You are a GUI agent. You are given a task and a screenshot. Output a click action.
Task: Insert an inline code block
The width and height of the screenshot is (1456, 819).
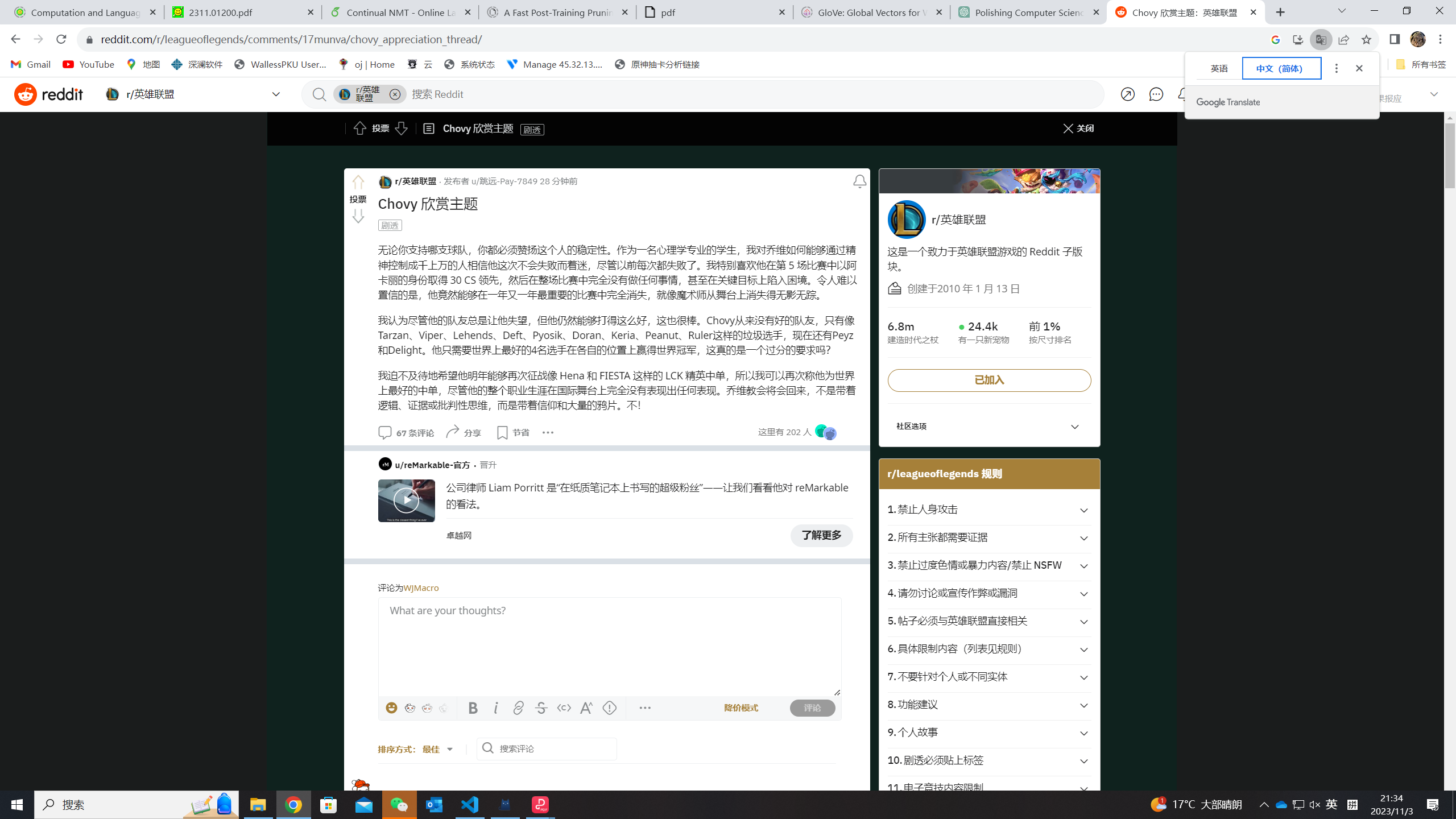click(x=564, y=708)
